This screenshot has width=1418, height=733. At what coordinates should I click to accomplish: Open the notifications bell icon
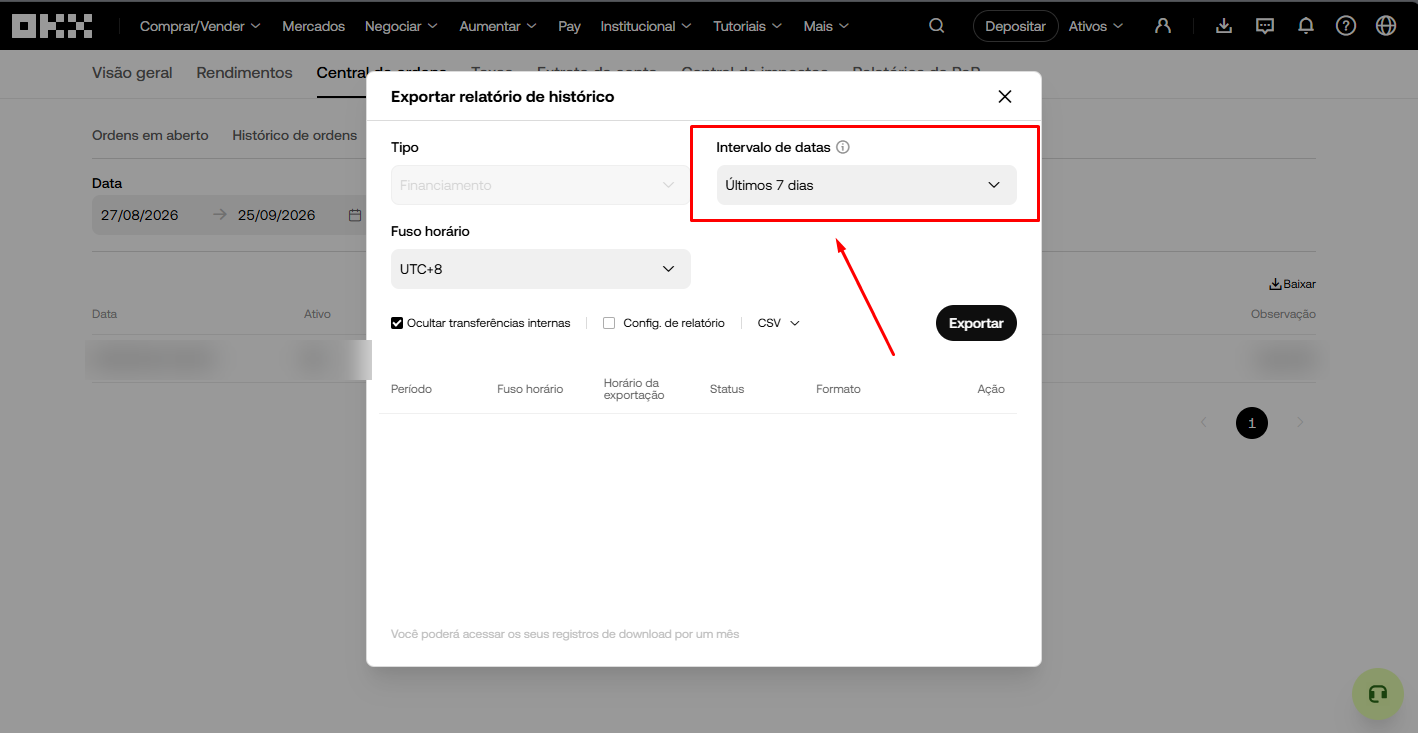tap(1306, 26)
